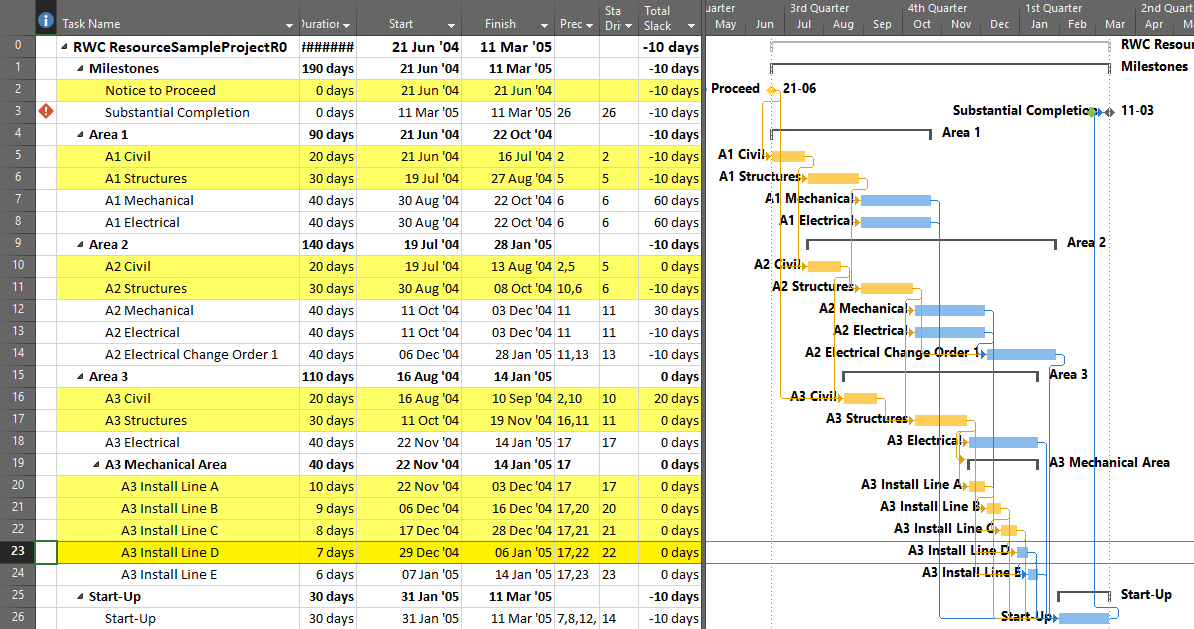Click the Start-Up blue Gantt bar
This screenshot has height=629, width=1194.
coord(1084,618)
